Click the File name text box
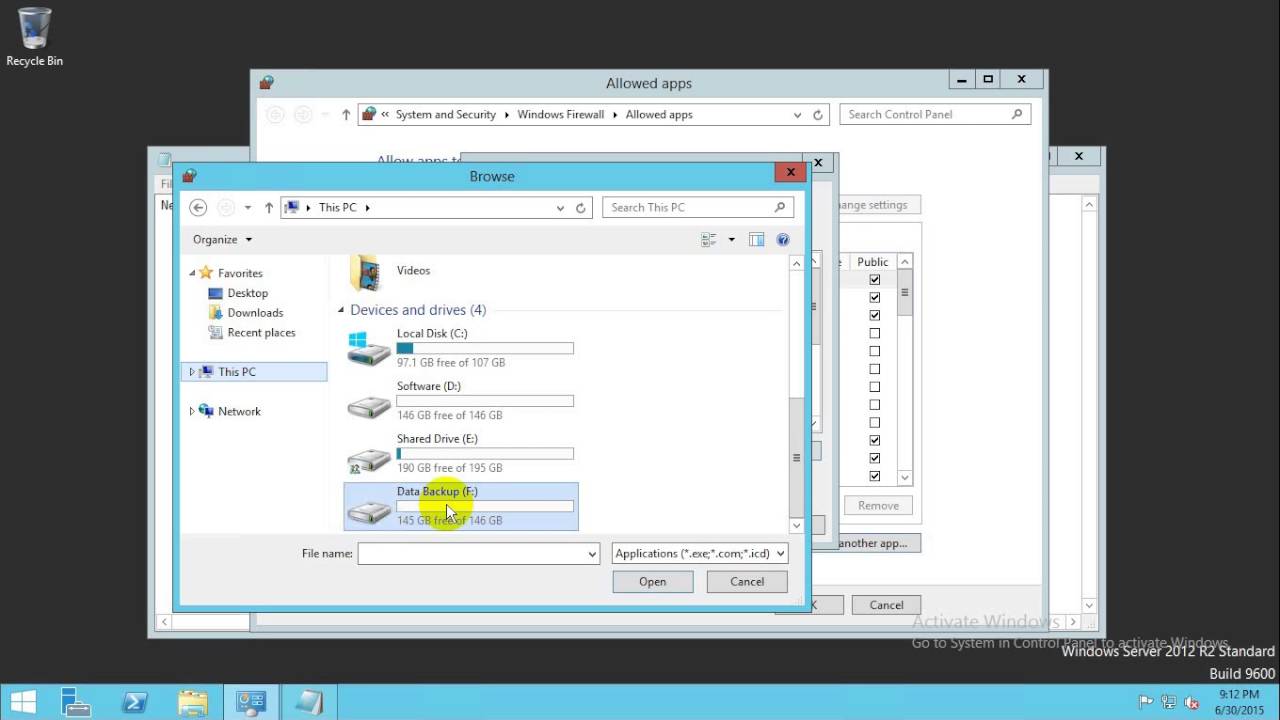This screenshot has height=720, width=1280. coord(472,553)
